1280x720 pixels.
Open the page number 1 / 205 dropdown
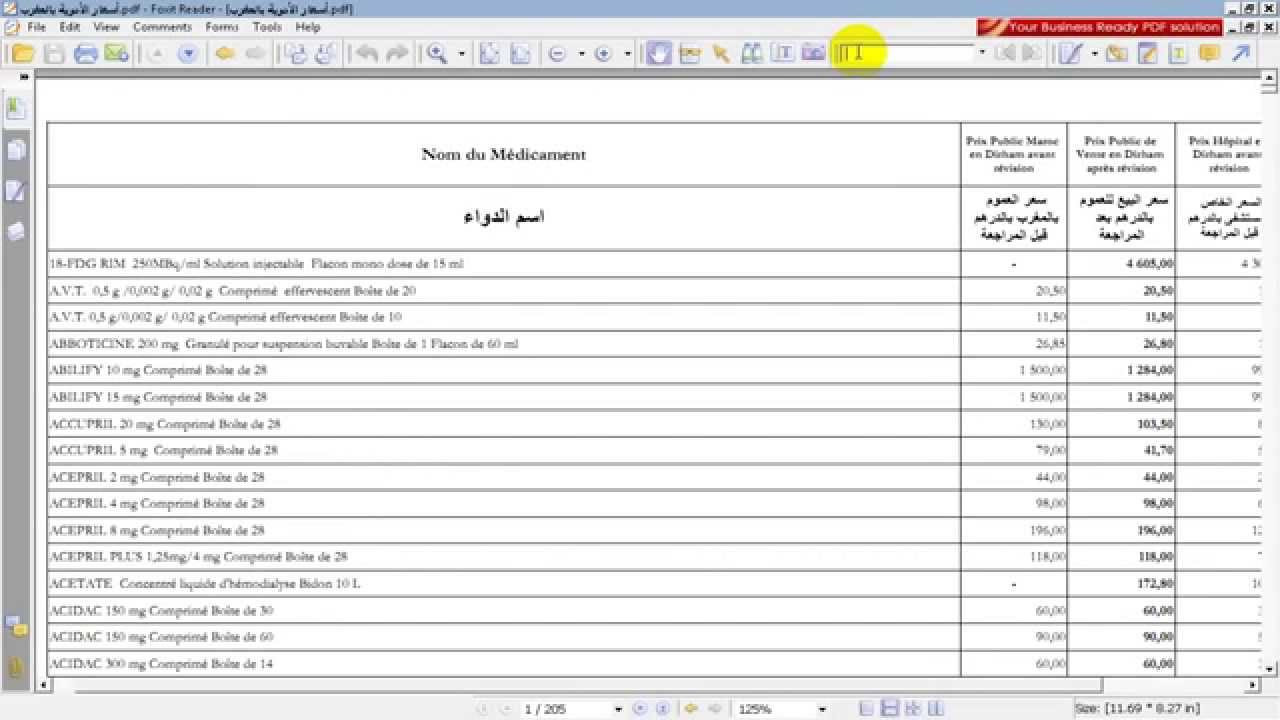[x=618, y=709]
